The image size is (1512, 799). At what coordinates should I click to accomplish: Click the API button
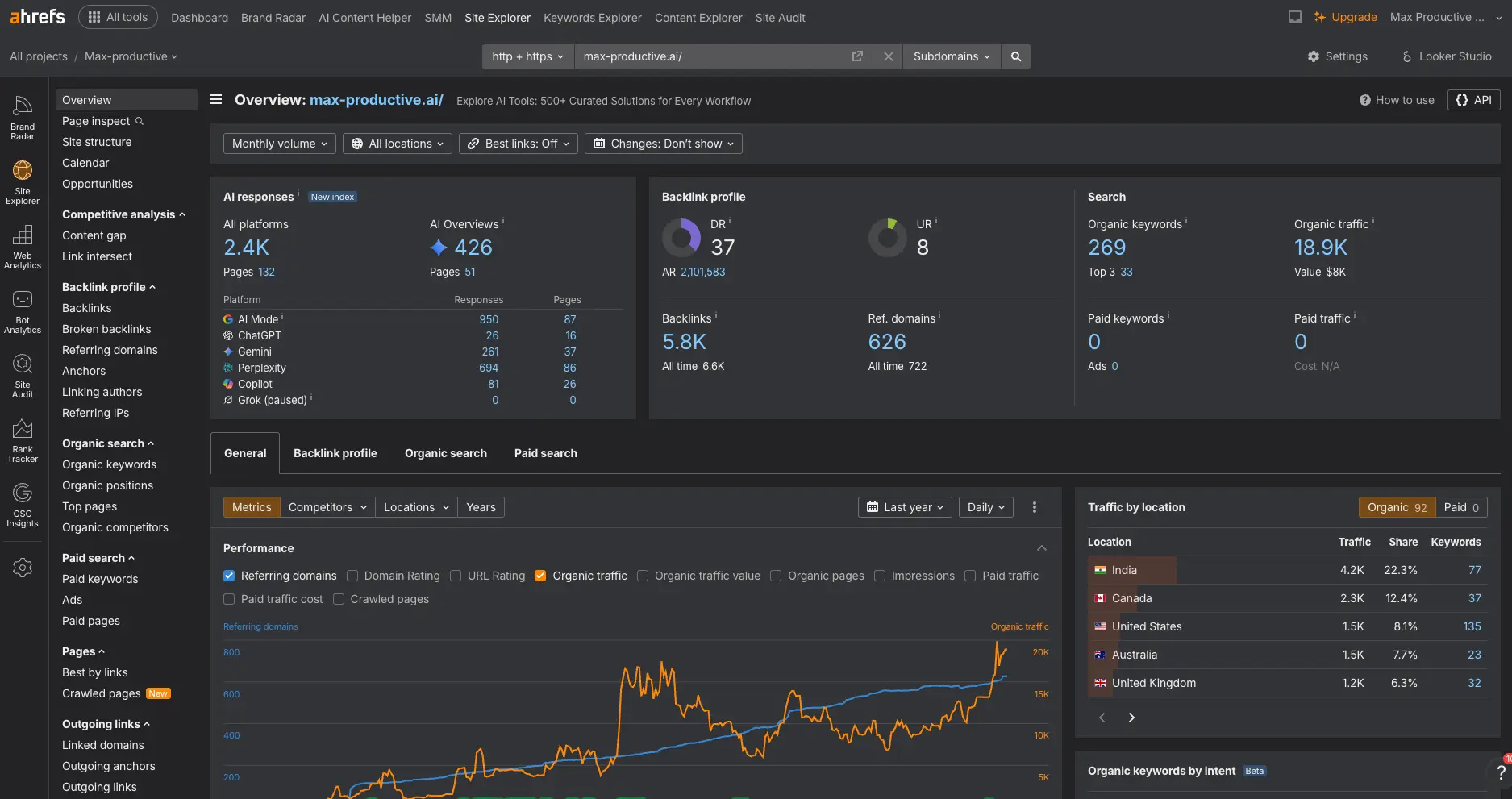point(1474,100)
